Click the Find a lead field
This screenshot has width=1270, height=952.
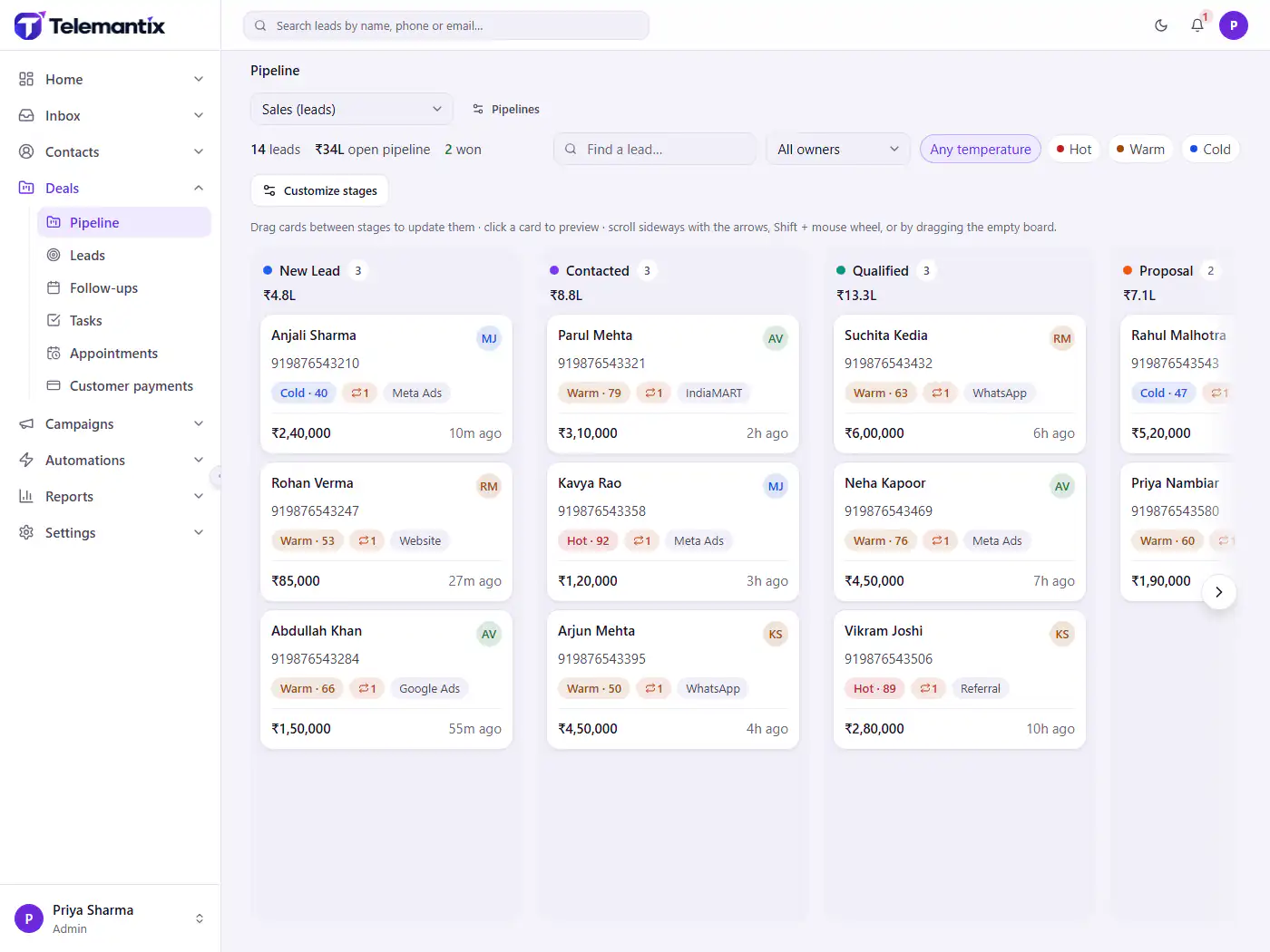[655, 150]
